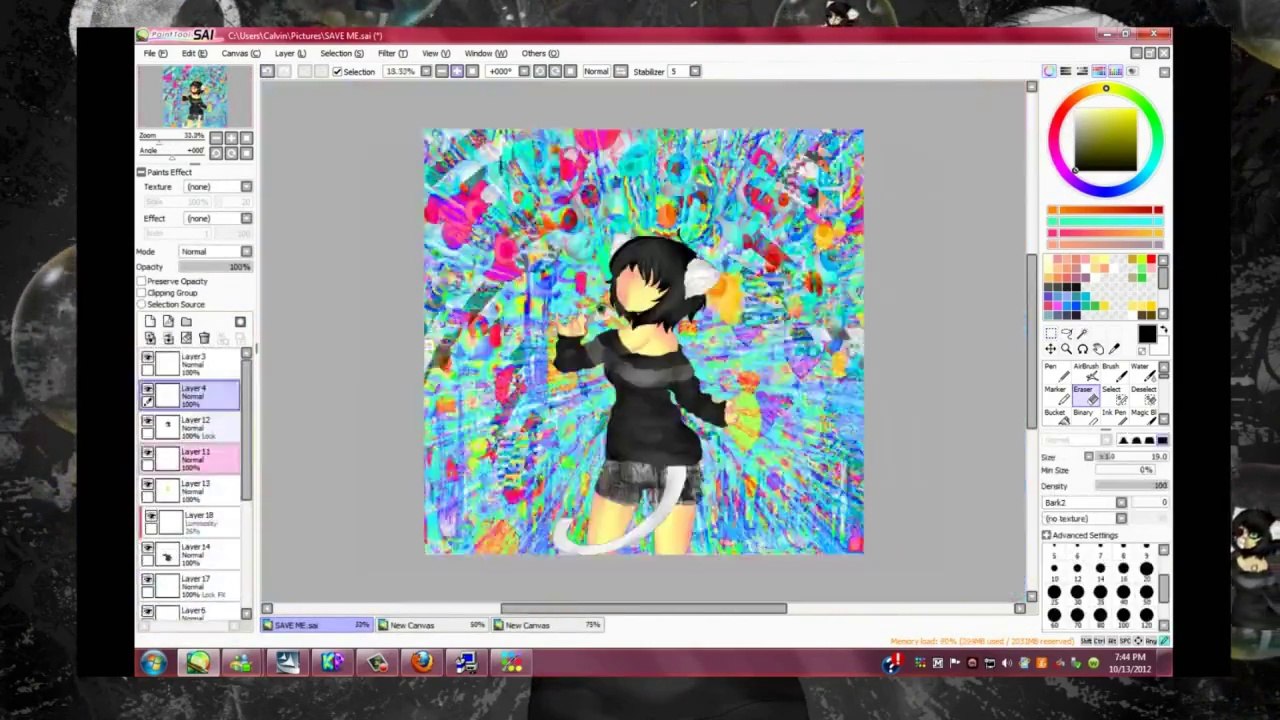Hide Layer11 using its eye icon
The width and height of the screenshot is (1280, 720).
coord(148,454)
